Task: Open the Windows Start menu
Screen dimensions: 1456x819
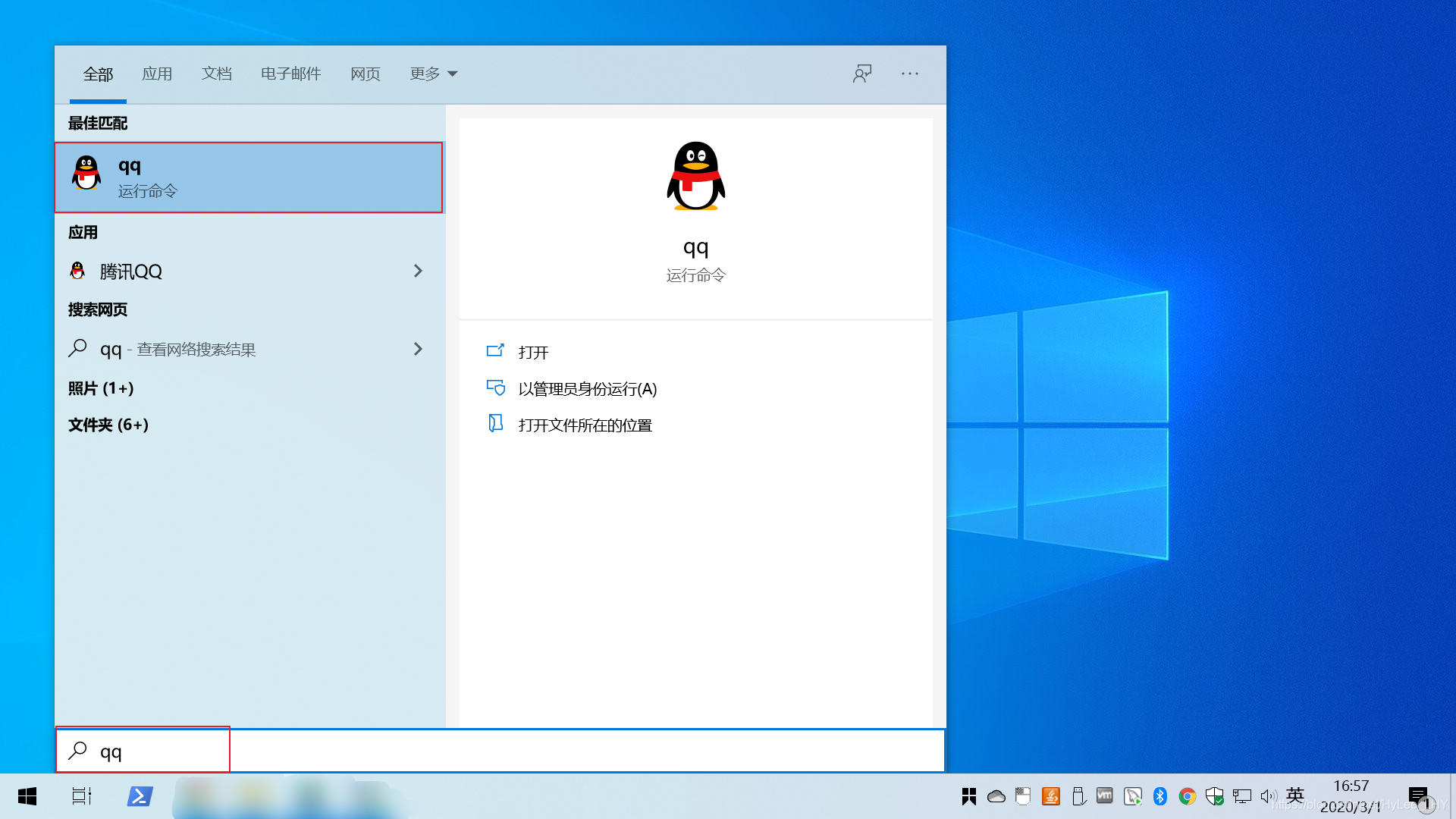Action: (x=27, y=796)
